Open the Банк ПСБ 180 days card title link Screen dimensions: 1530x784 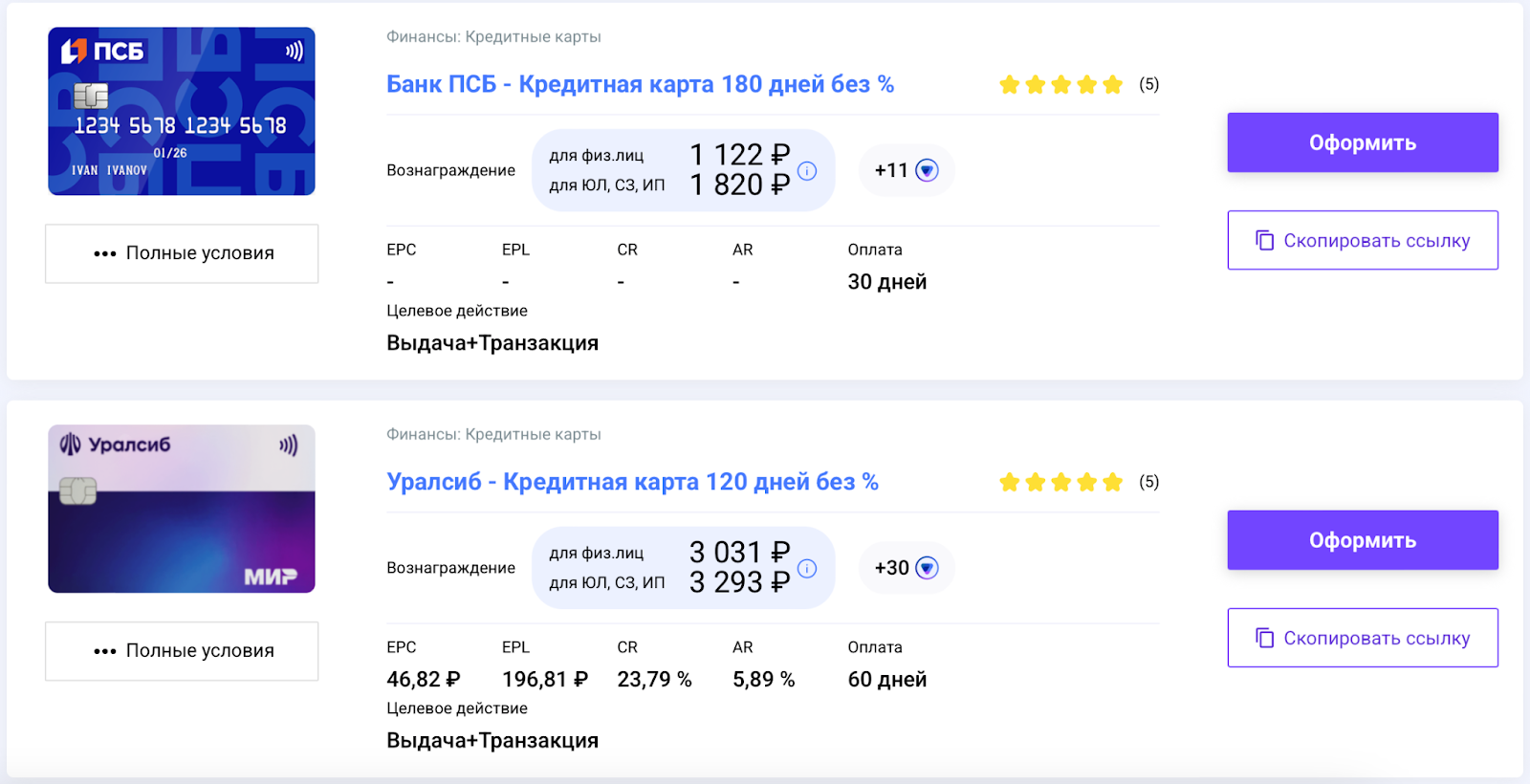click(640, 84)
